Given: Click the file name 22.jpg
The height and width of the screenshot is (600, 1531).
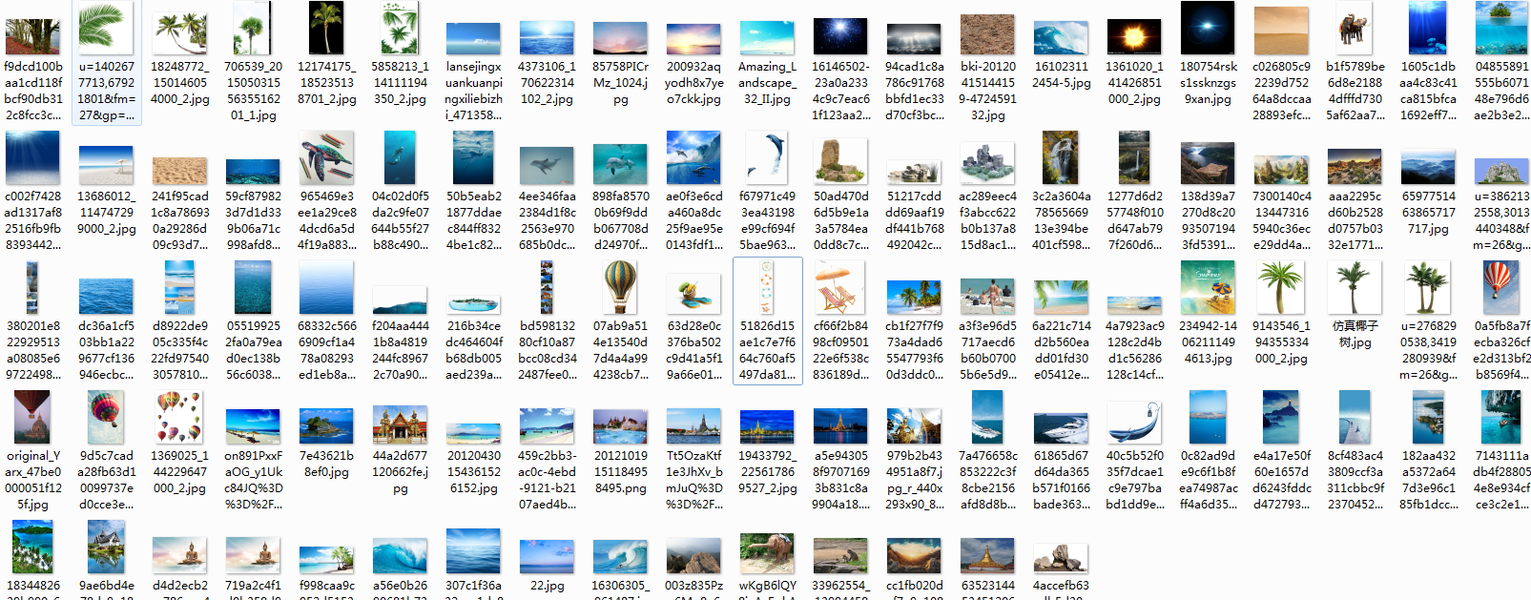Looking at the screenshot, I should (x=547, y=586).
